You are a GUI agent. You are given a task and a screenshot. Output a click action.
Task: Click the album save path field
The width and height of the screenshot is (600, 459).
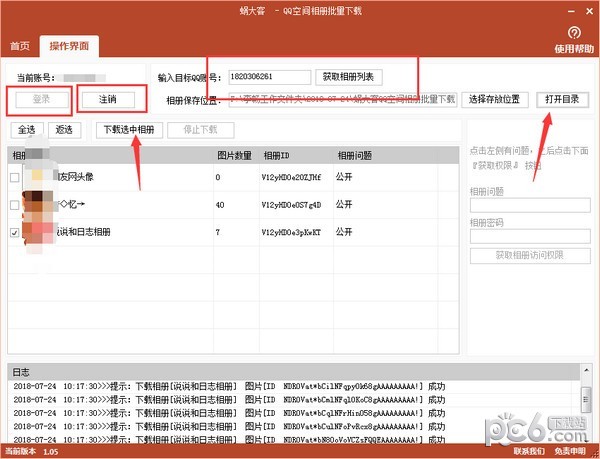342,100
